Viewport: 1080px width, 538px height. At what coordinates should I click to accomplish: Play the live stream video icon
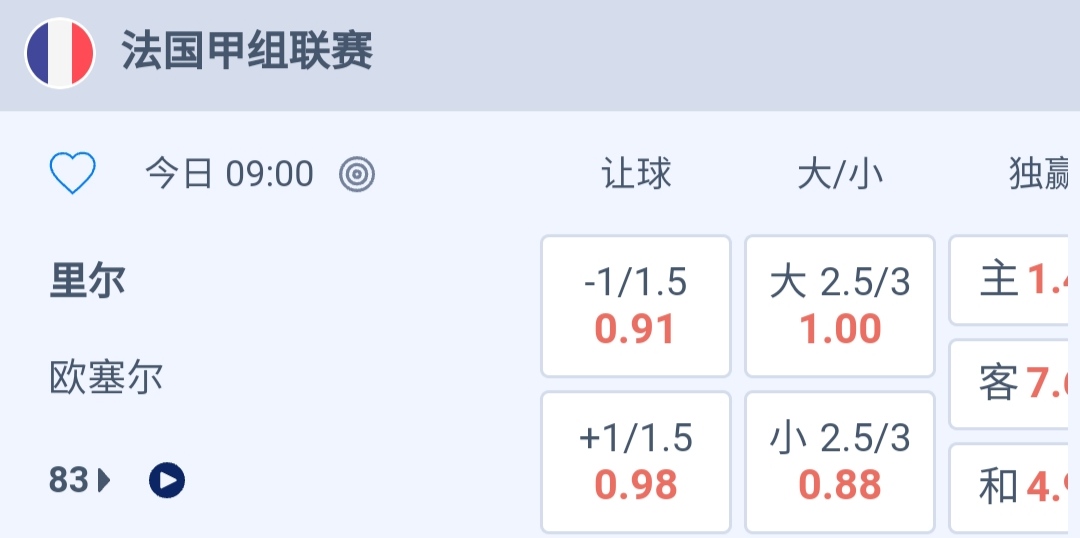coord(167,481)
